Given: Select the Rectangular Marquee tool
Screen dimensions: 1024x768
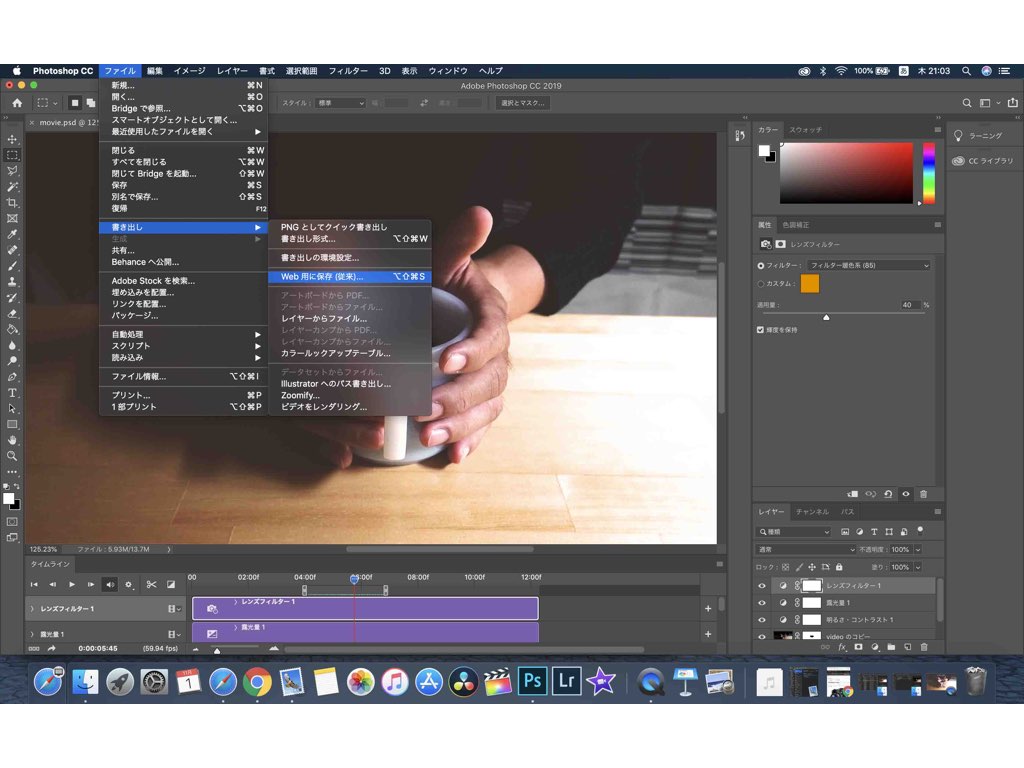Looking at the screenshot, I should tap(12, 155).
